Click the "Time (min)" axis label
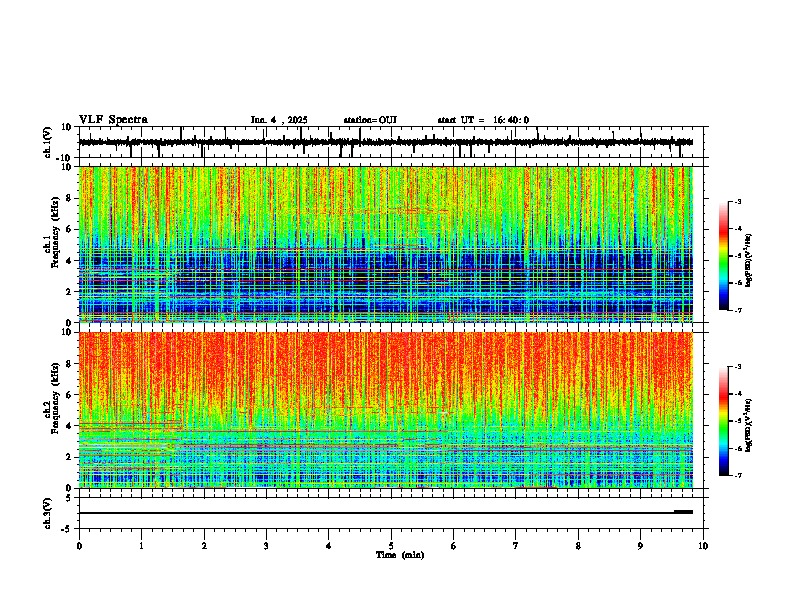792x612 pixels. point(400,555)
